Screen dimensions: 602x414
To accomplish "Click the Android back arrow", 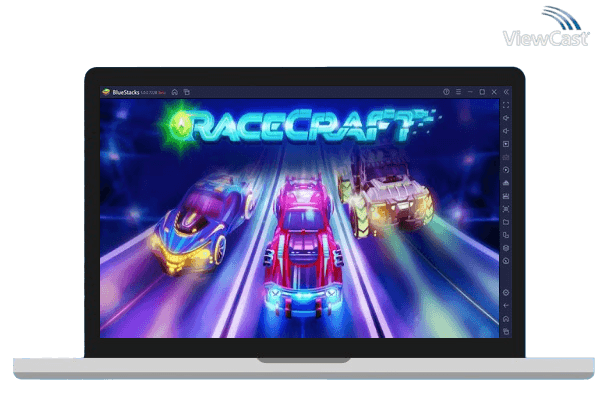I will coord(506,306).
